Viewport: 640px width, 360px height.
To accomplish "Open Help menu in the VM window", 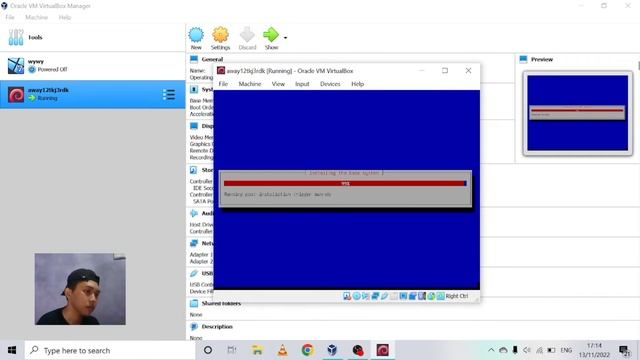I will coord(358,84).
